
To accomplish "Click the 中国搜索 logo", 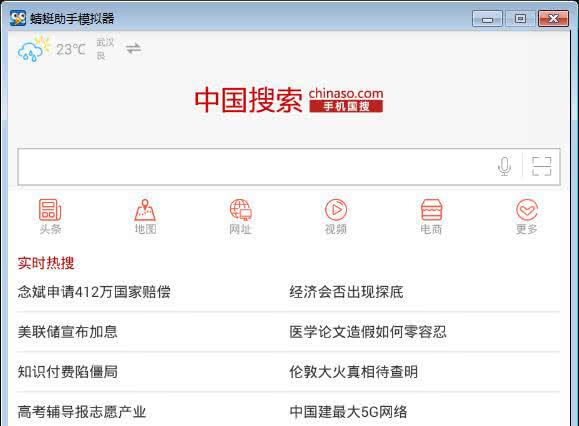I will tap(248, 100).
